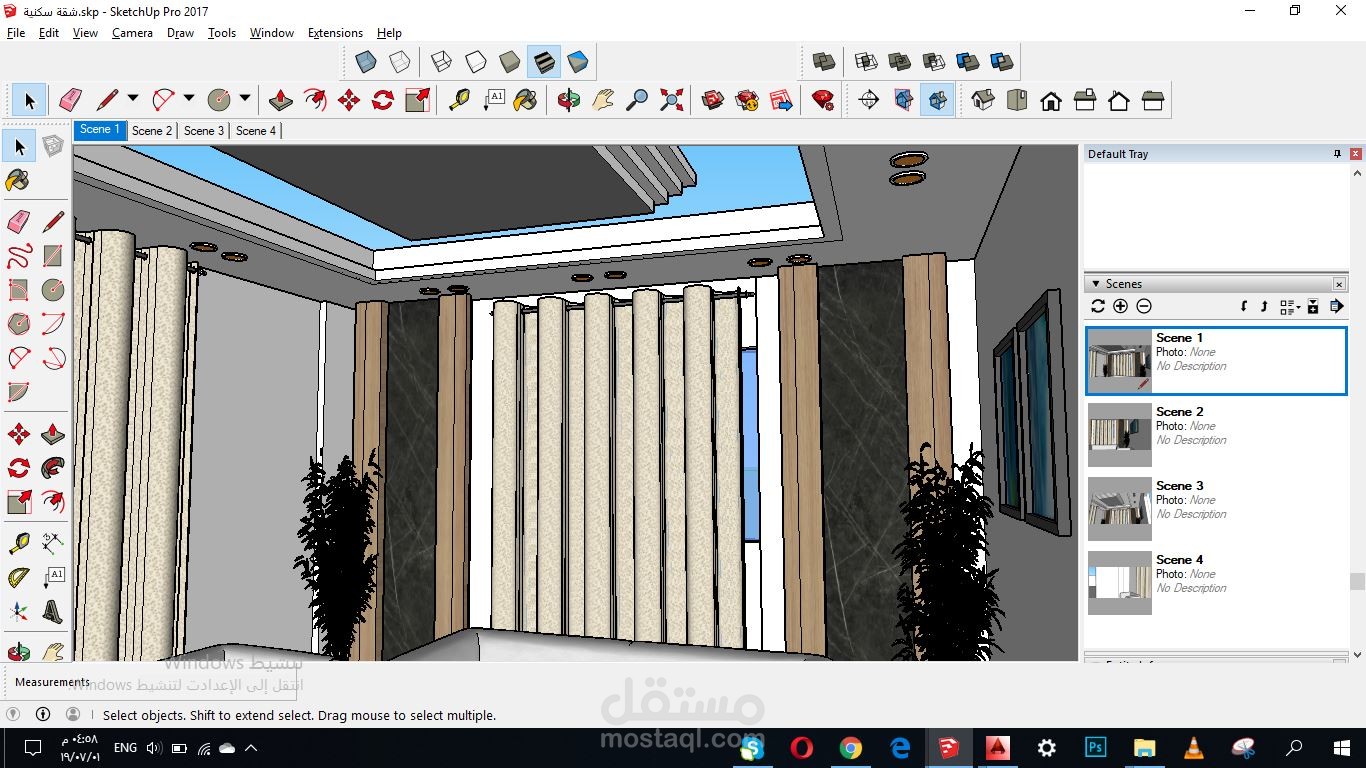Enable Monochrome face style
The height and width of the screenshot is (768, 1366).
tap(578, 62)
